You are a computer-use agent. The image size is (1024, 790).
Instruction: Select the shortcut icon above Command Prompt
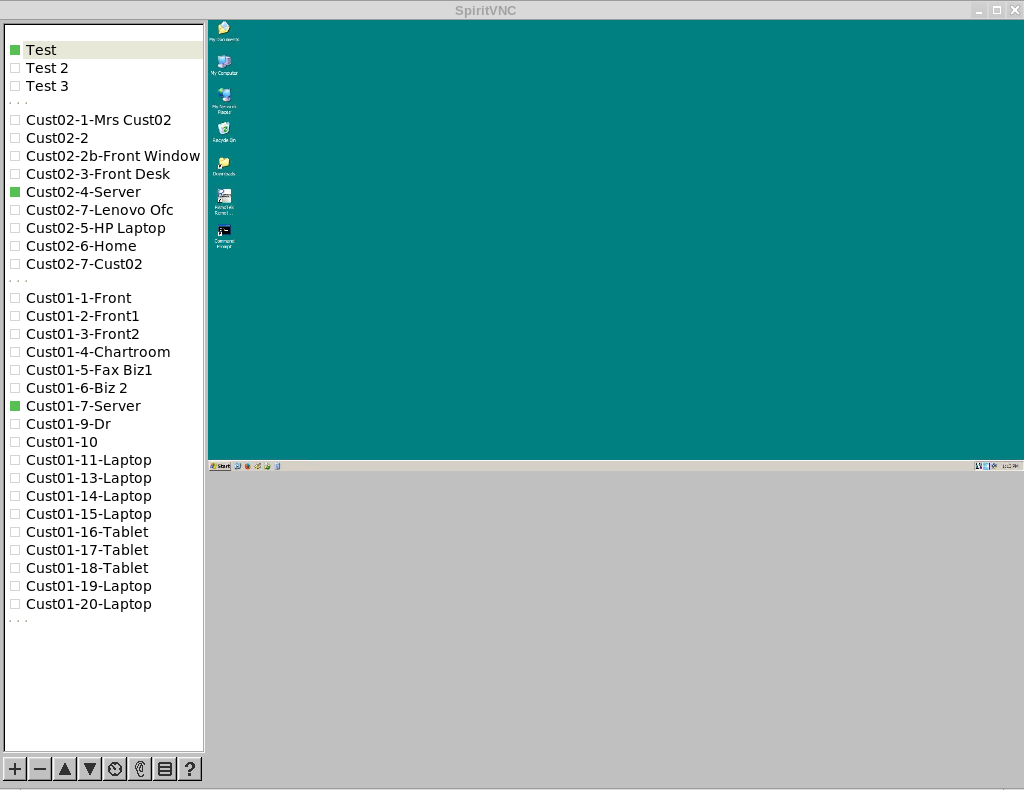[224, 202]
